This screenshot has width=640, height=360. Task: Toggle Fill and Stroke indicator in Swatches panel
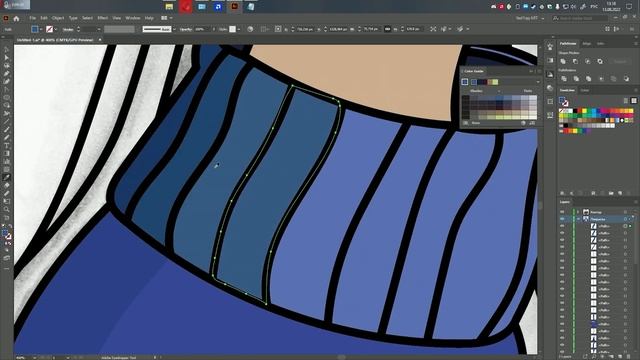[x=563, y=101]
